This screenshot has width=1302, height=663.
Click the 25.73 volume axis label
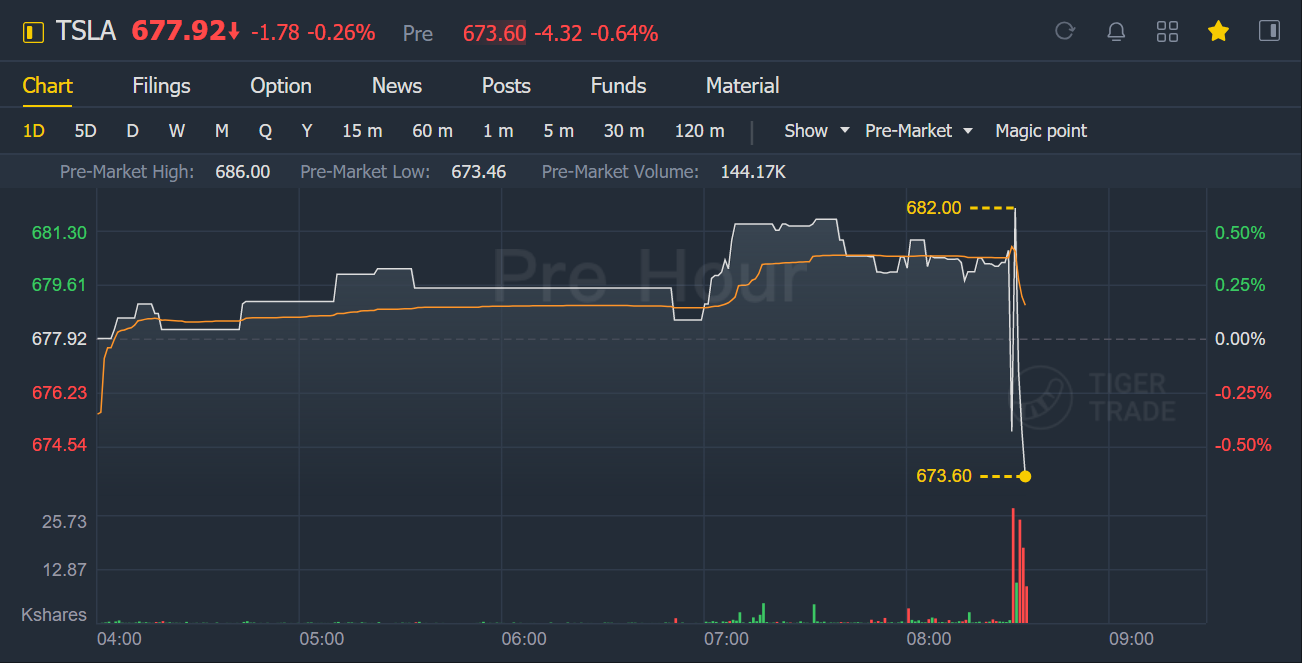(x=63, y=521)
